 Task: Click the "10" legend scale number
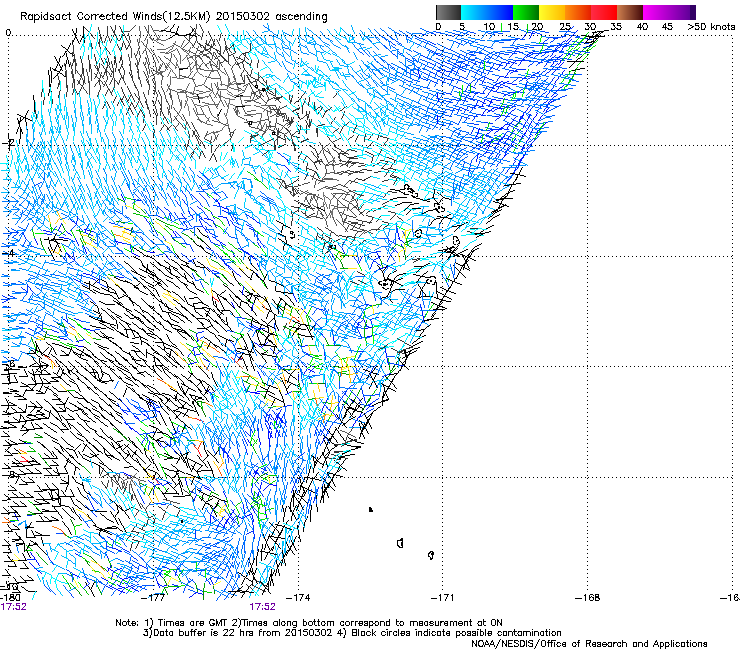pos(489,27)
